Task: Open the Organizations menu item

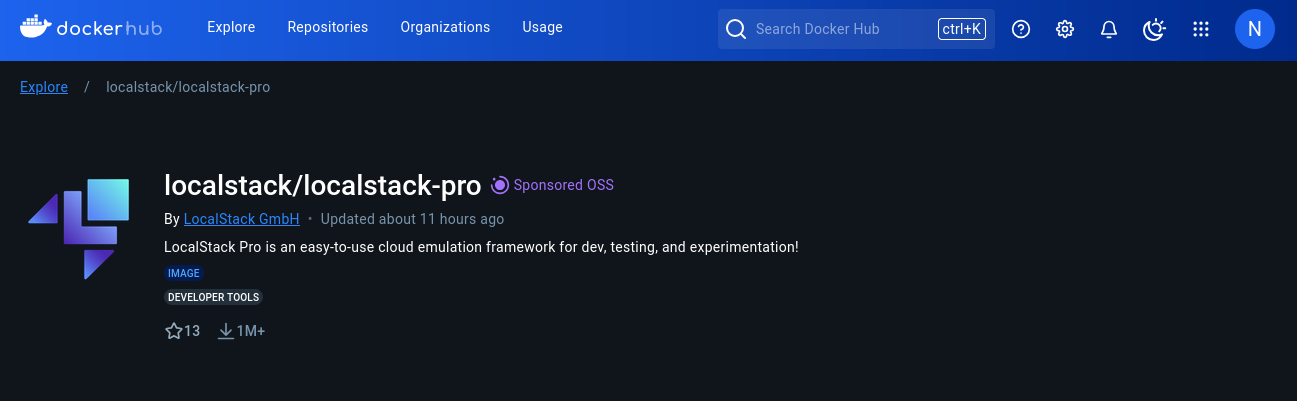Action: pyautogui.click(x=445, y=27)
